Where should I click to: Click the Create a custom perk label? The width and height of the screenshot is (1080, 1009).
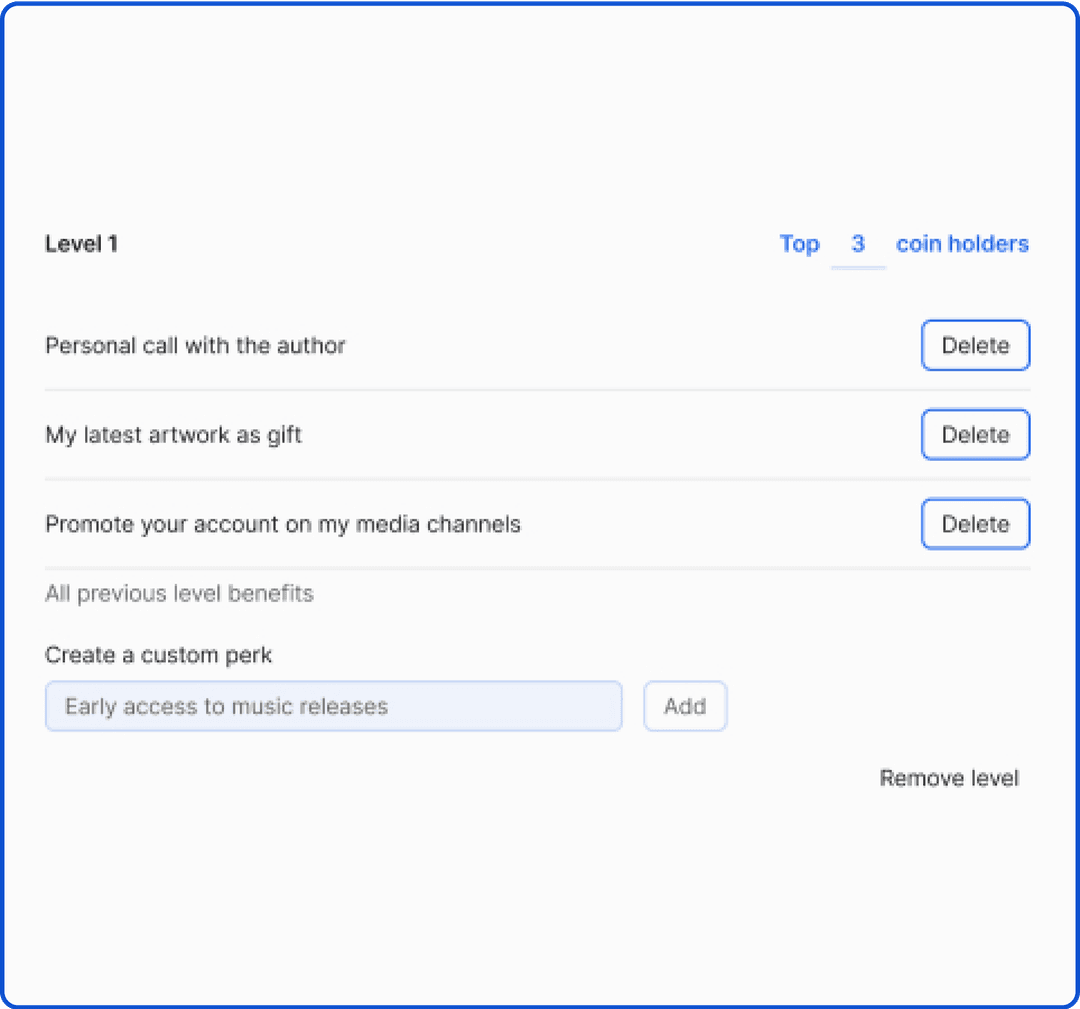click(158, 655)
